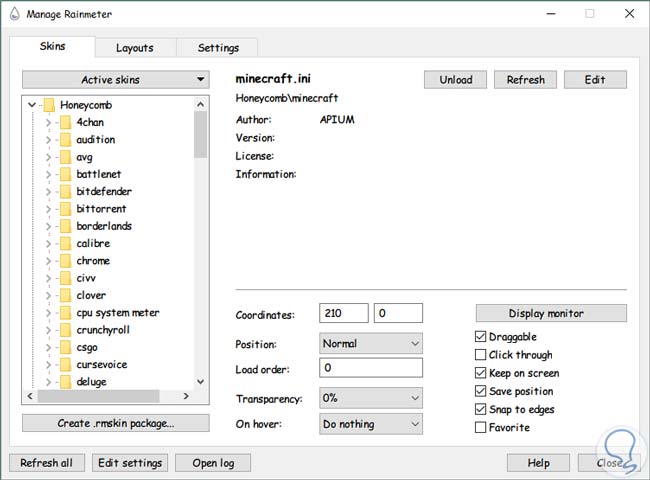
Task: Click the Load order input field
Action: click(x=371, y=369)
